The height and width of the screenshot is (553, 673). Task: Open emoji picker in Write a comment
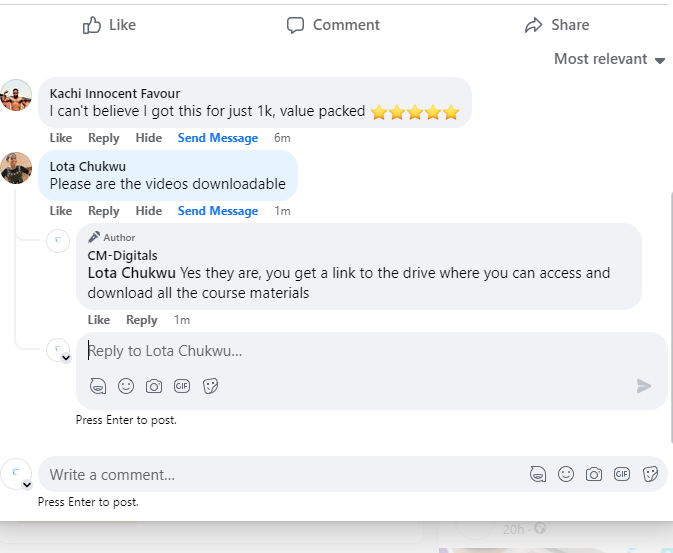[566, 474]
